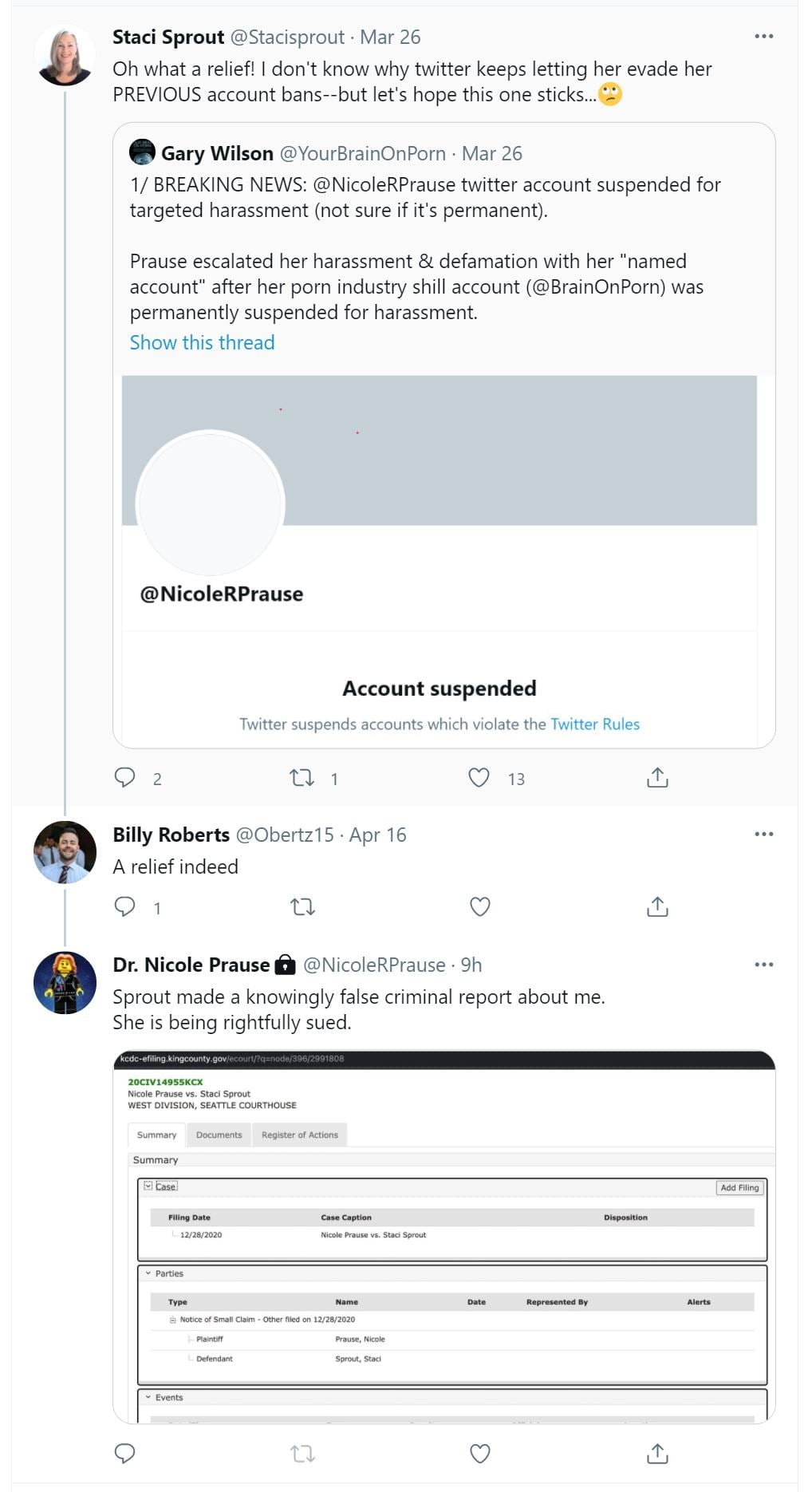
Task: Click "Show this thread" link
Action: coord(202,342)
